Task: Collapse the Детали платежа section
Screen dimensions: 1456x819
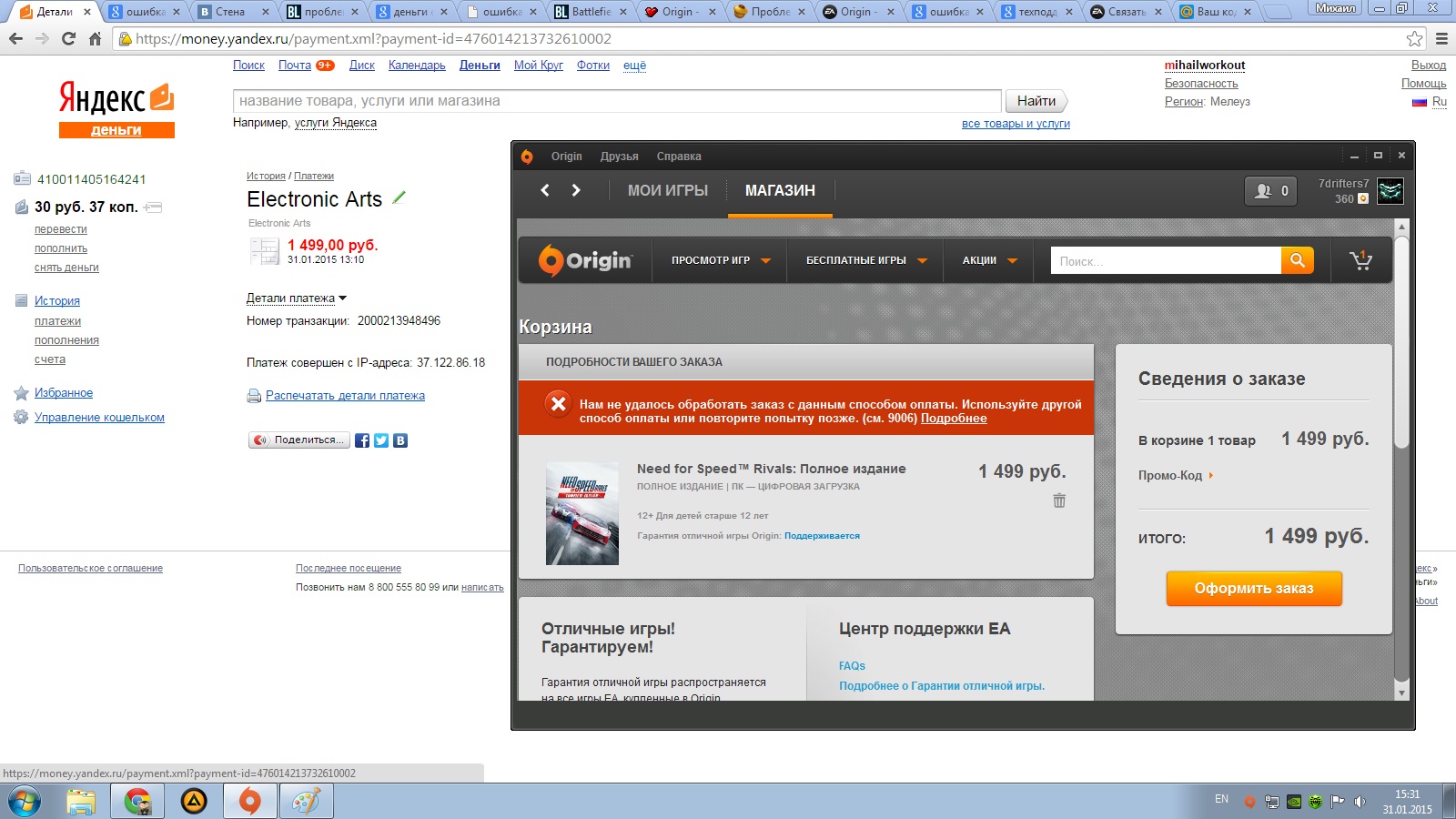Action: pos(297,298)
